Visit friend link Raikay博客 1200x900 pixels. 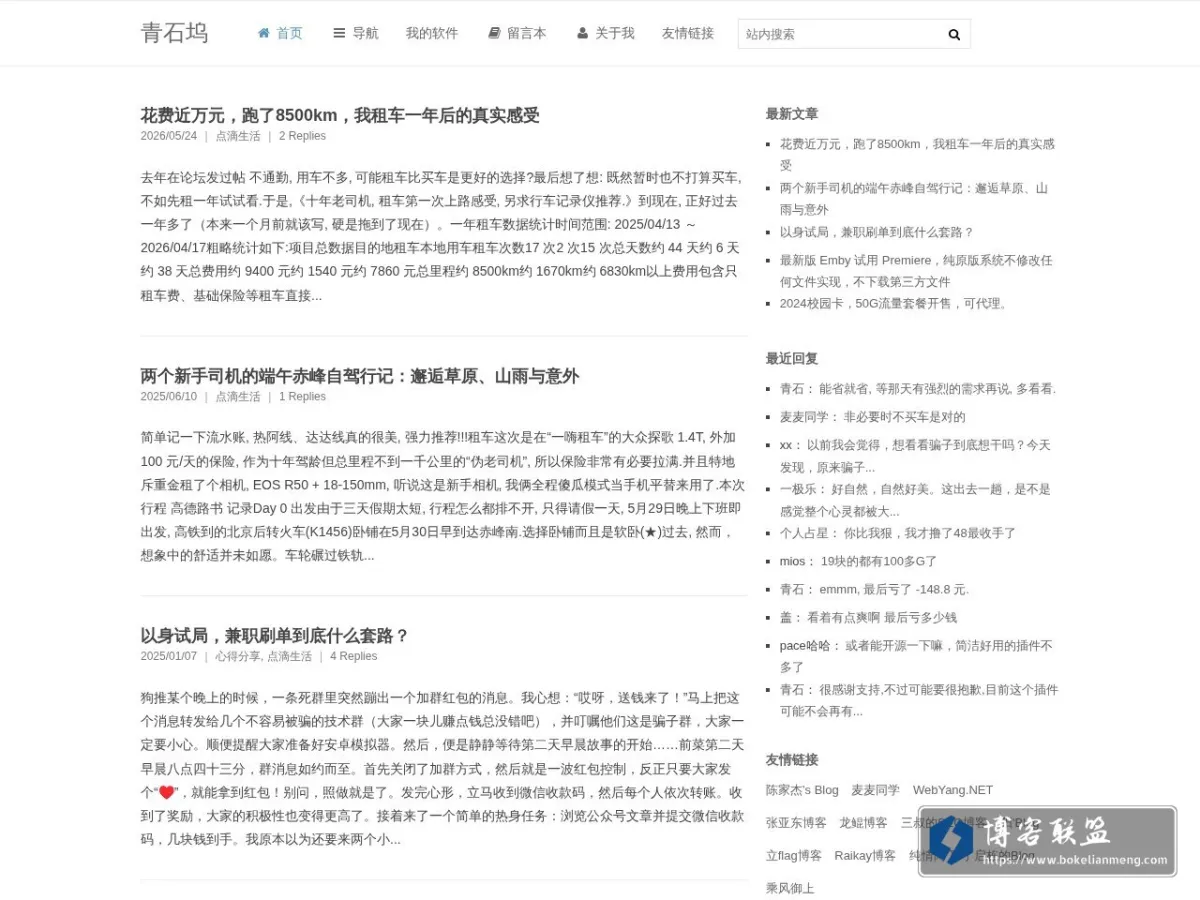point(865,856)
